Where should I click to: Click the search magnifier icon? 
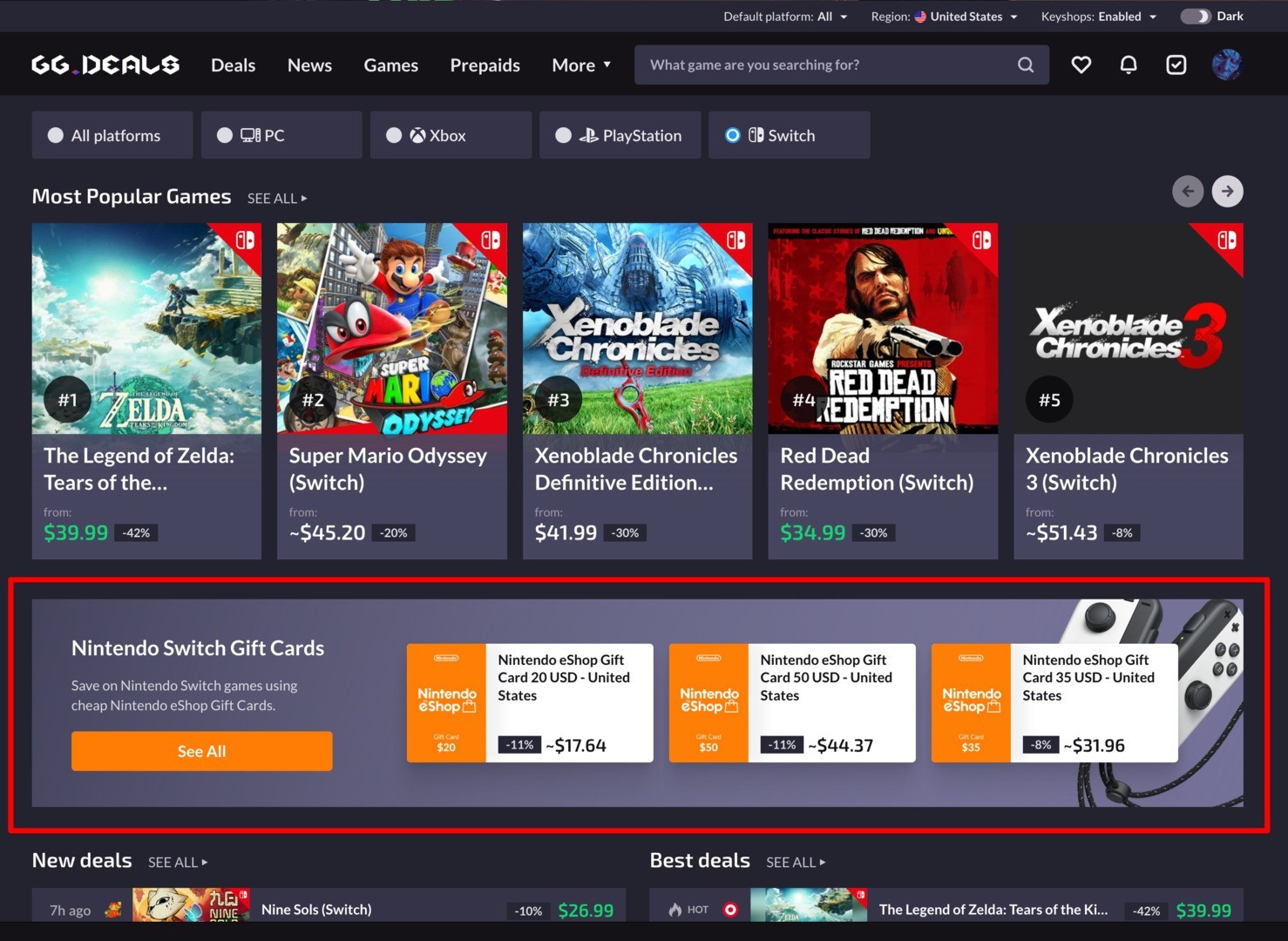coord(1026,64)
